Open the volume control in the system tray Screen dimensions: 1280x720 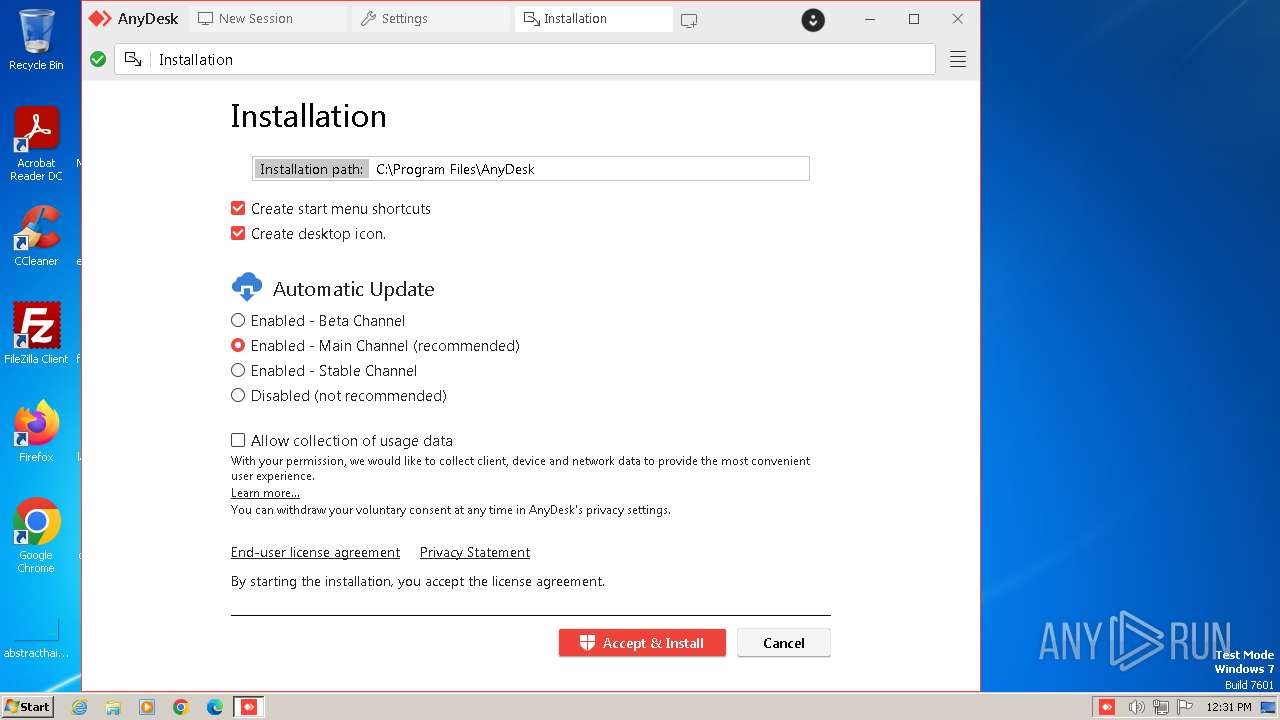click(x=1137, y=707)
